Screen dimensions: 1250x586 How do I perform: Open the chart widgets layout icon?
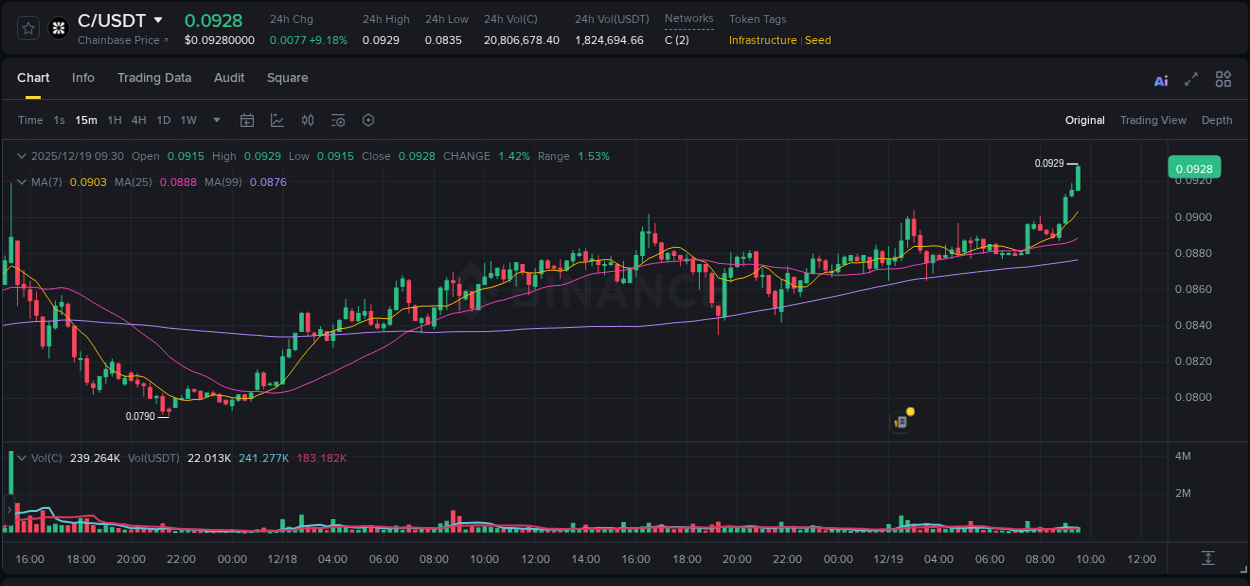1223,79
